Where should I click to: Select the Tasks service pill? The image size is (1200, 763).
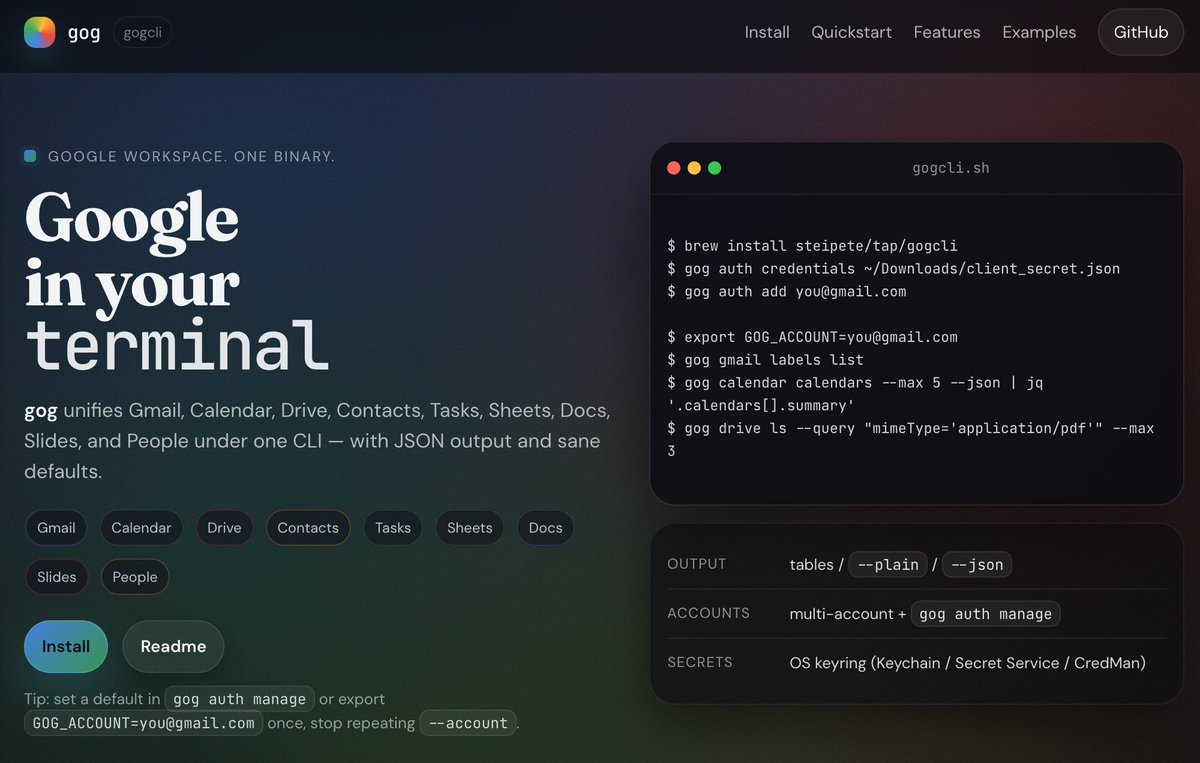392,527
